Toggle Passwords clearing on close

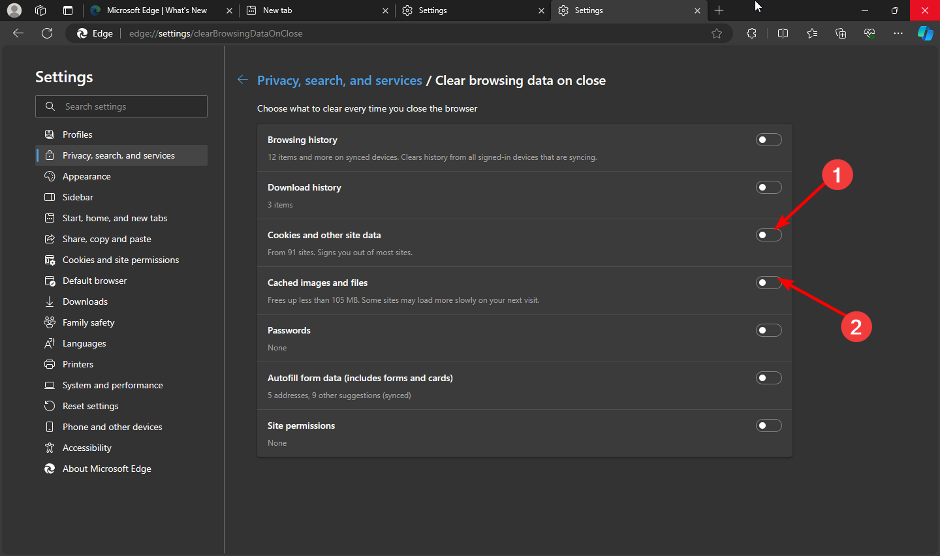click(769, 330)
